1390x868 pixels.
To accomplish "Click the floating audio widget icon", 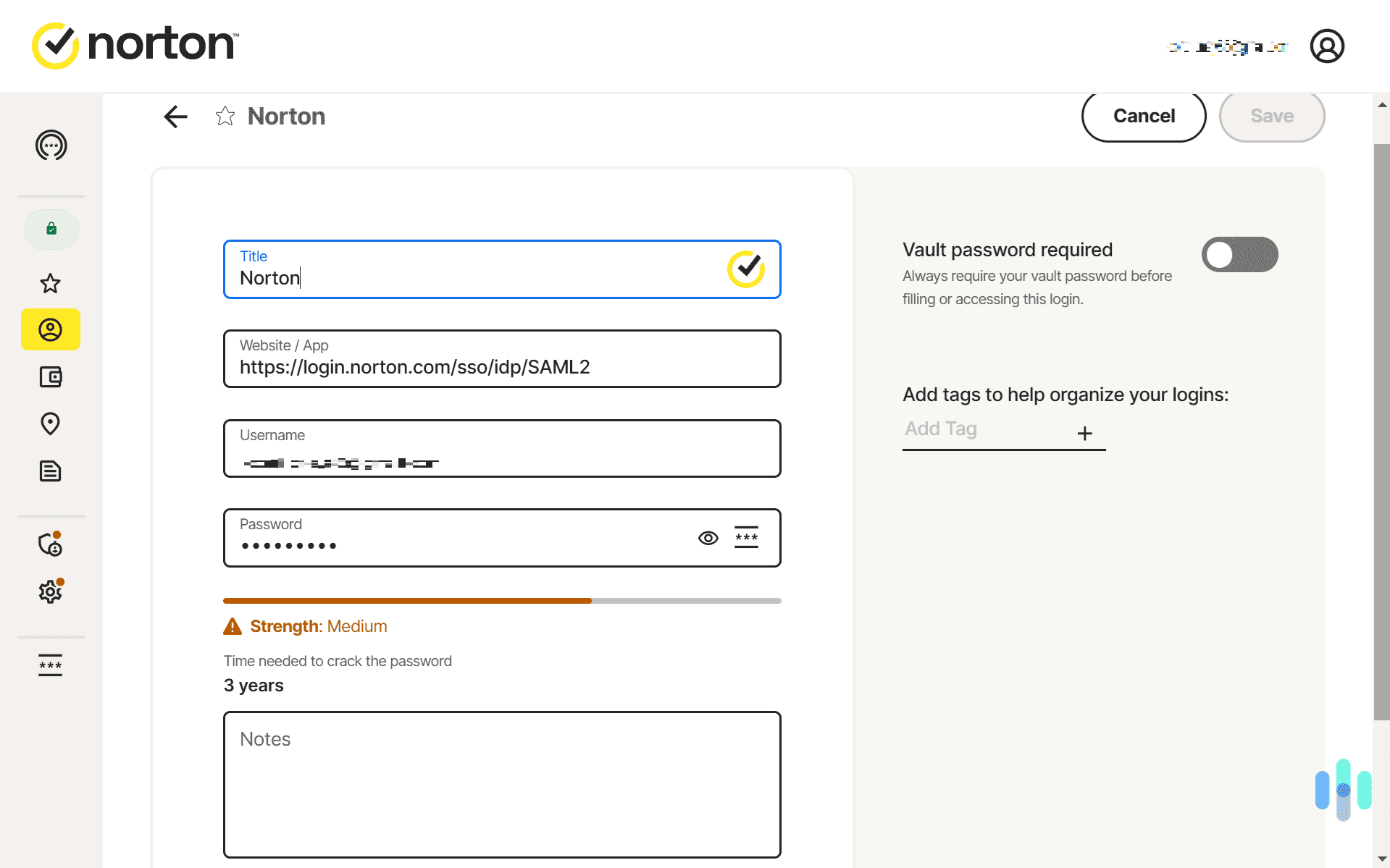I will pos(1343,789).
